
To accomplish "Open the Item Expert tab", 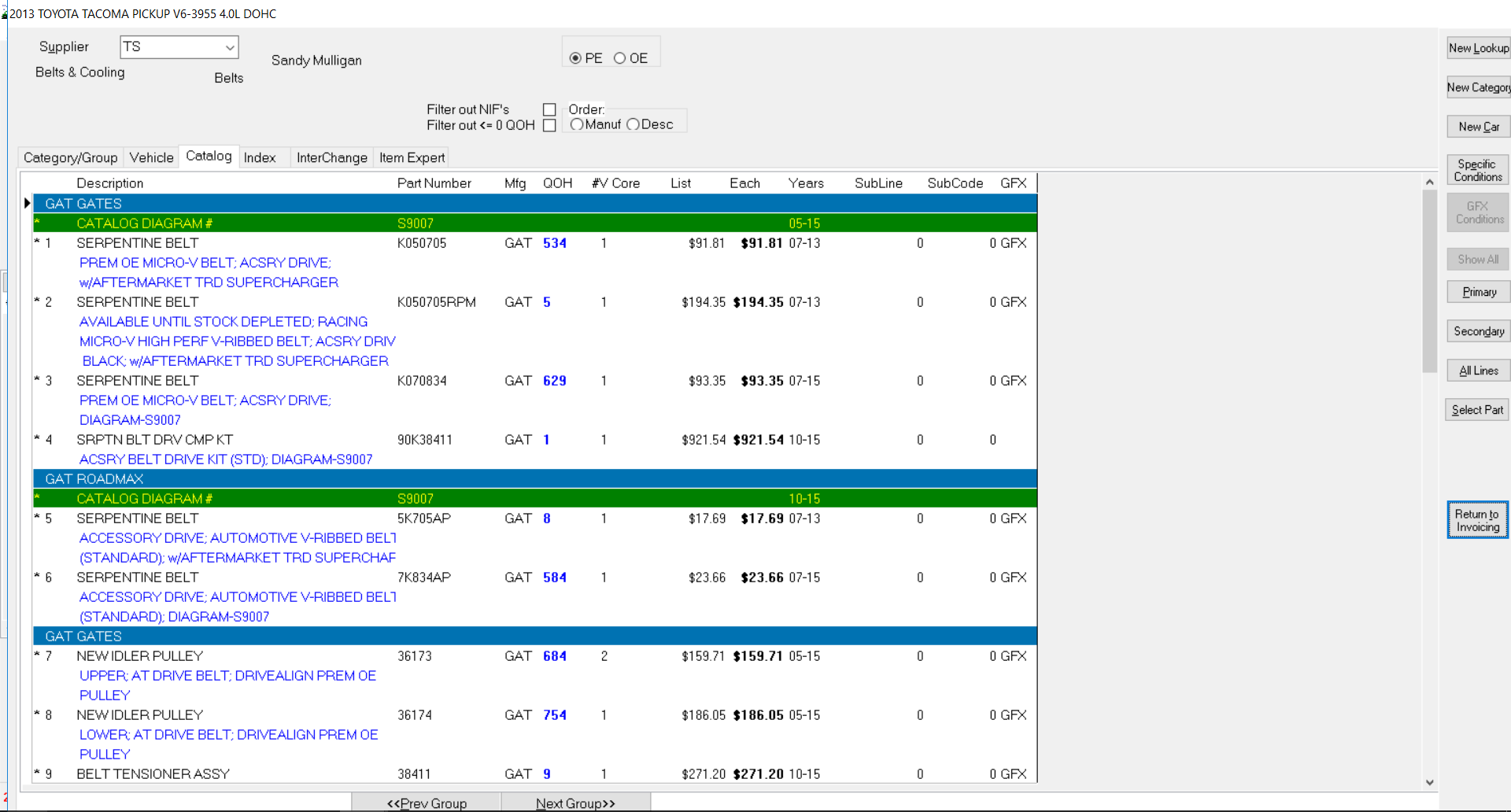I will click(412, 157).
